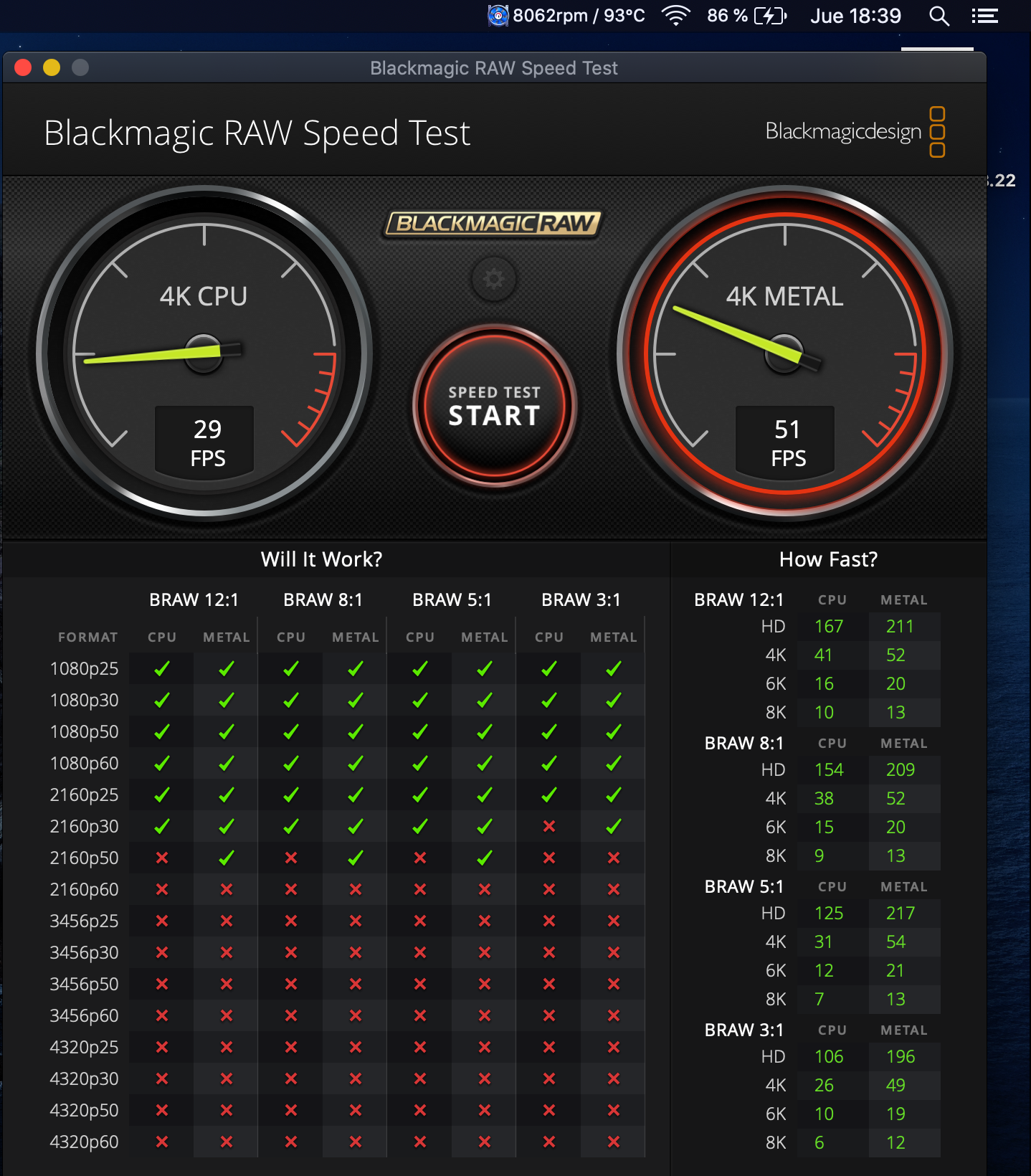Click BRAW 12:1 HD METAL value 211
This screenshot has width=1031, height=1176.
900,626
